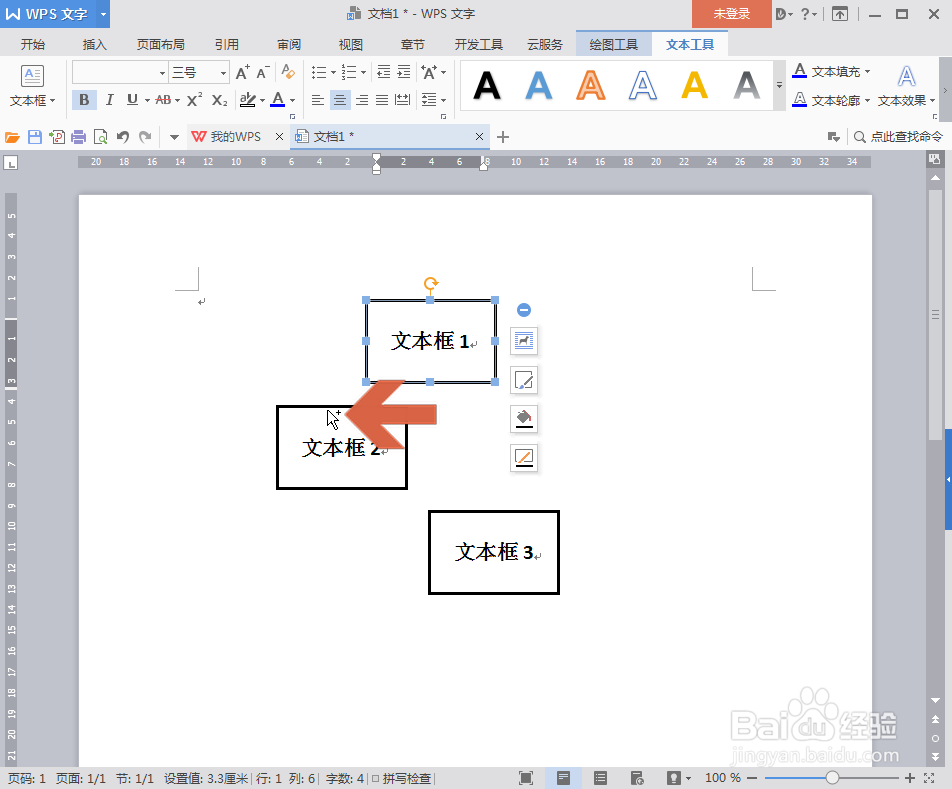Image resolution: width=952 pixels, height=789 pixels.
Task: Toggle superscript X² button
Action: click(x=194, y=100)
